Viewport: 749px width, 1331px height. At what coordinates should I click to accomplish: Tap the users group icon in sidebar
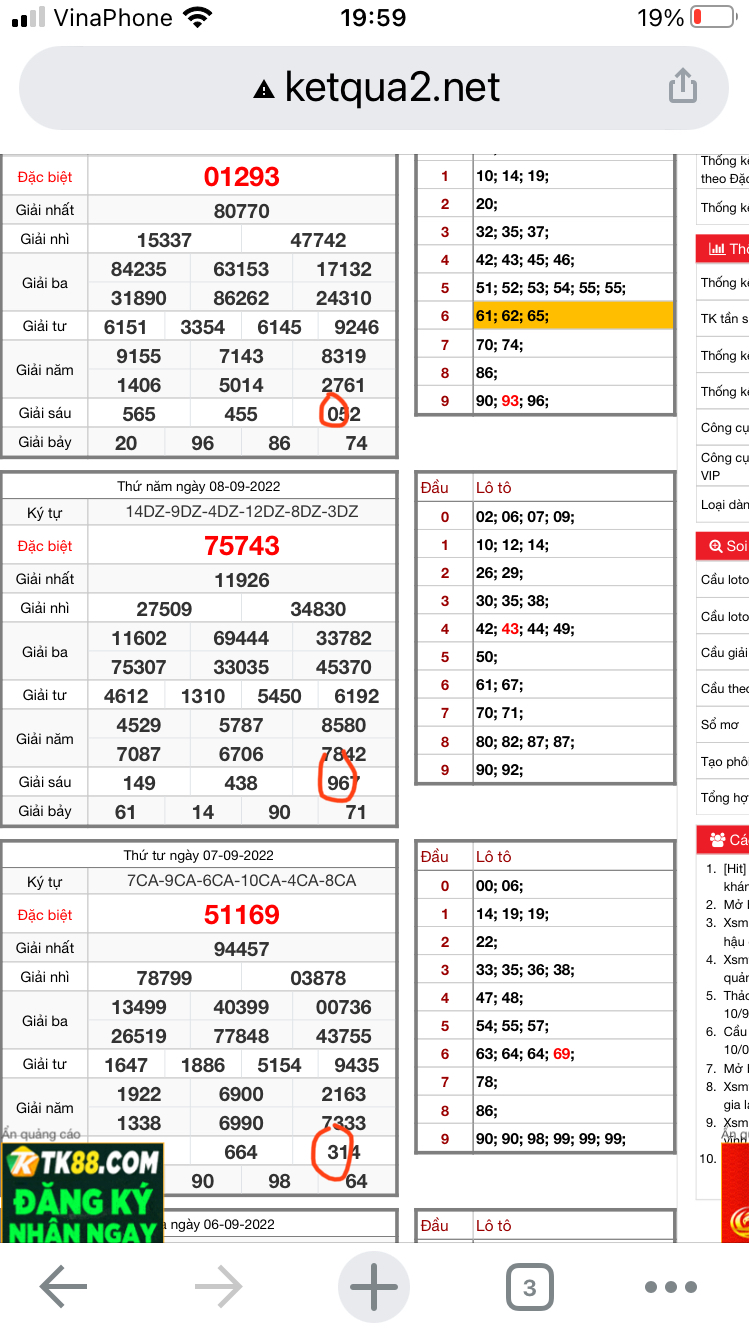[717, 840]
